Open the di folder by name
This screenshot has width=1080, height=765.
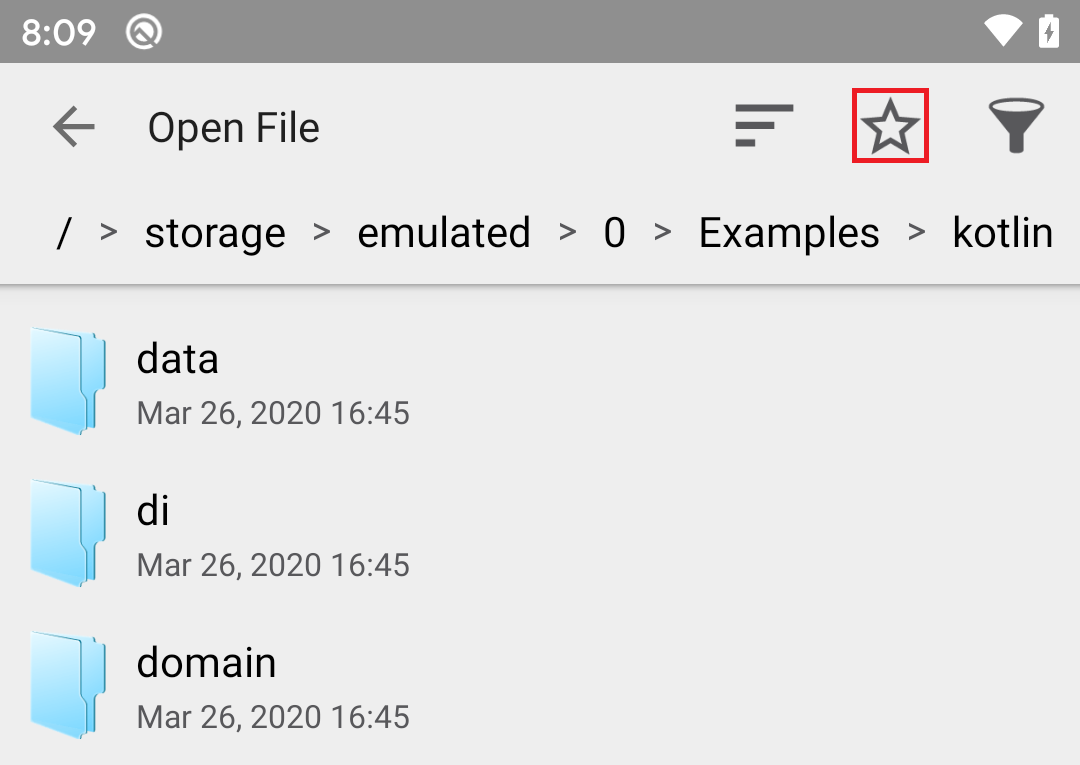point(153,510)
